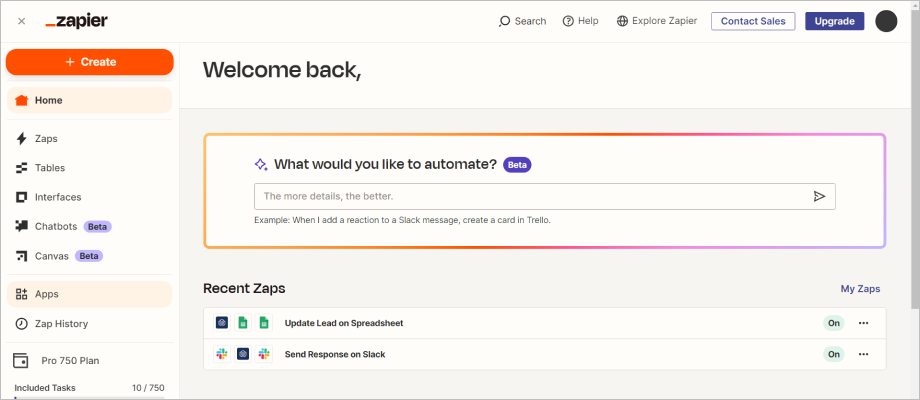The image size is (920, 400).
Task: Click the dark blue app icon in Update Lead row
Action: (222, 323)
